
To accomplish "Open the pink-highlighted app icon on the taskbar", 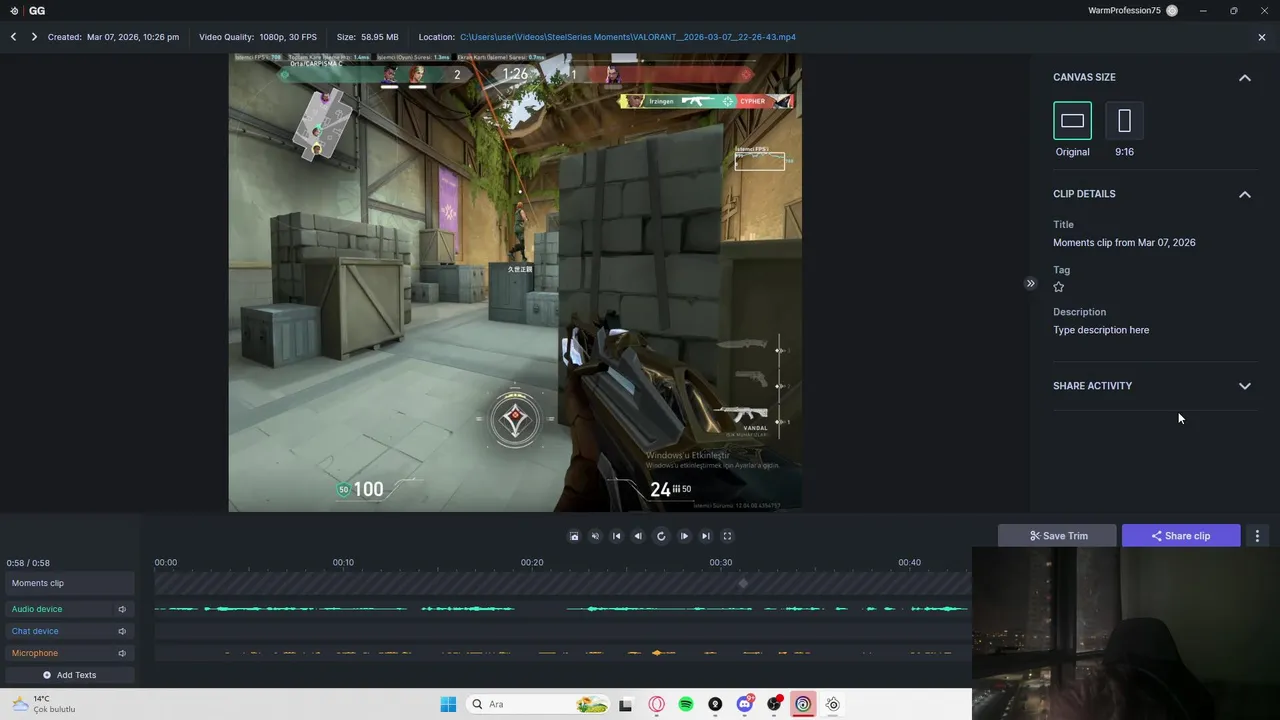I will (x=803, y=704).
